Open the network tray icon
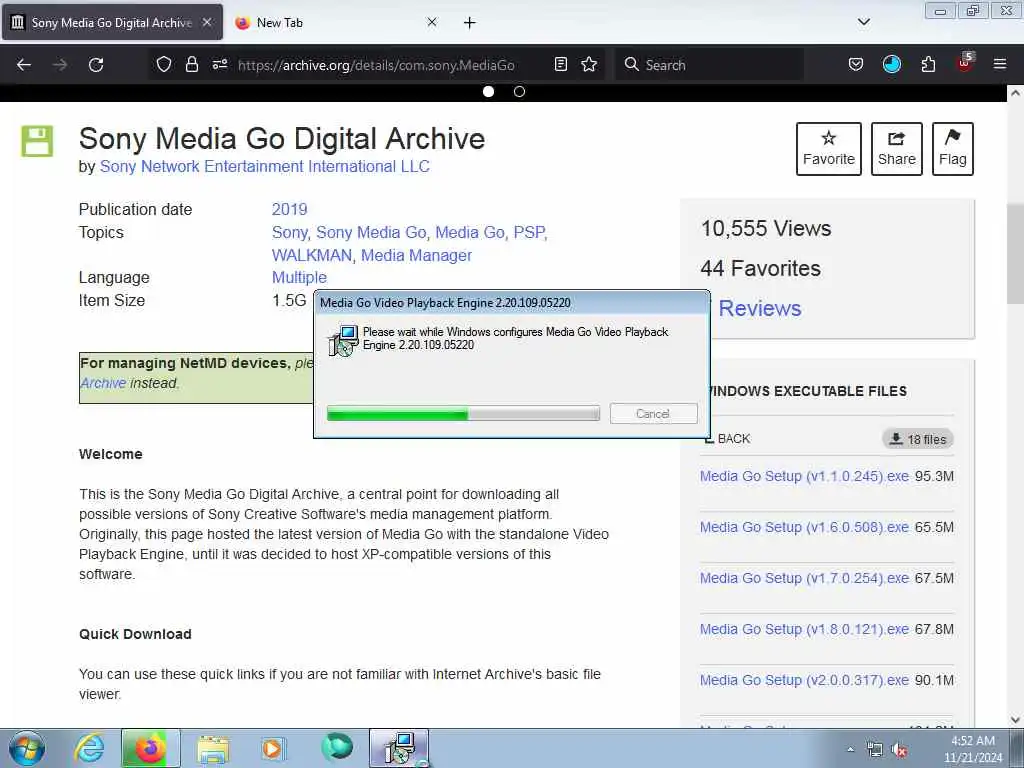Image resolution: width=1024 pixels, height=768 pixels. point(874,750)
